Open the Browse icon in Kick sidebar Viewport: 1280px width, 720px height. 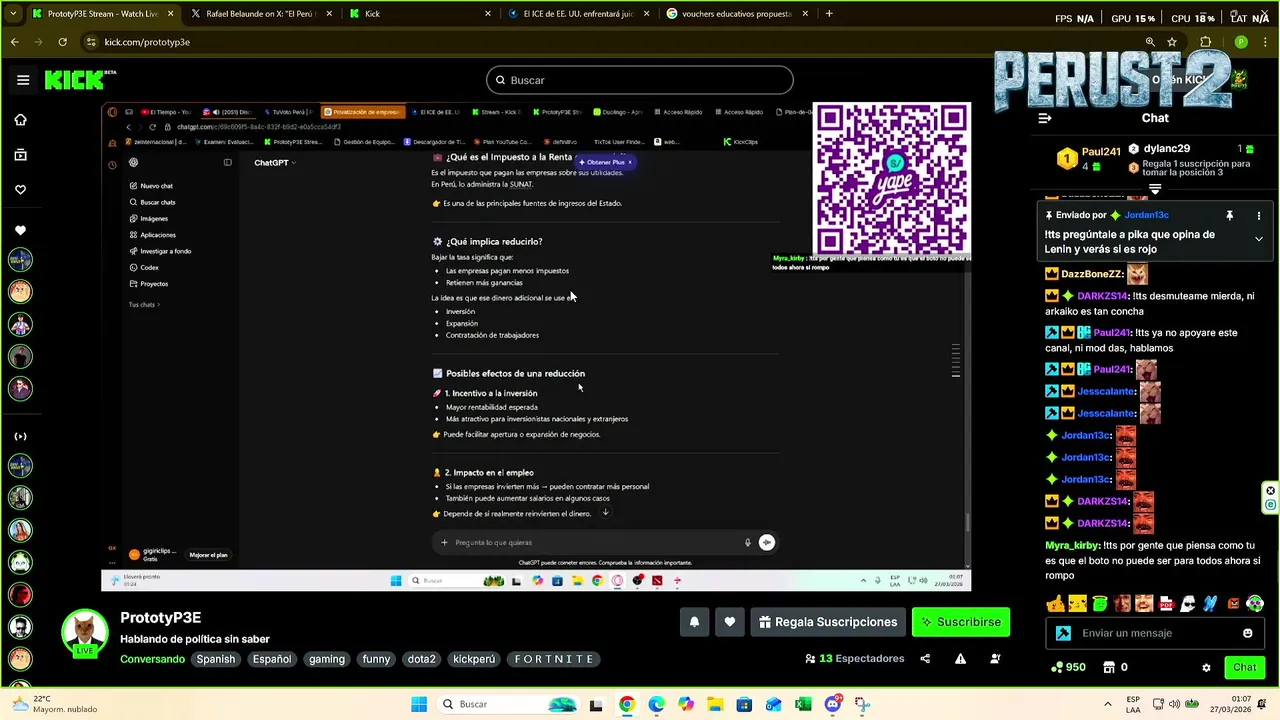20,155
